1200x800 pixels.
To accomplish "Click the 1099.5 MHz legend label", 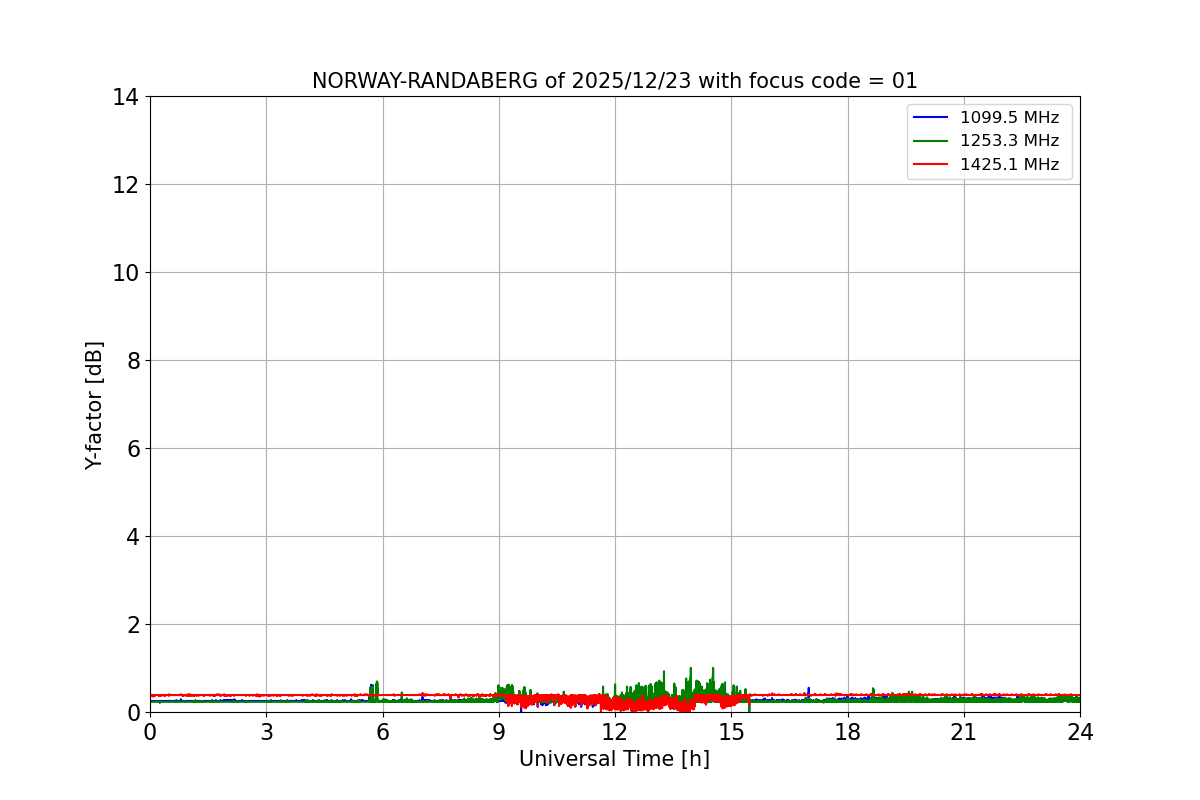I will click(1009, 117).
